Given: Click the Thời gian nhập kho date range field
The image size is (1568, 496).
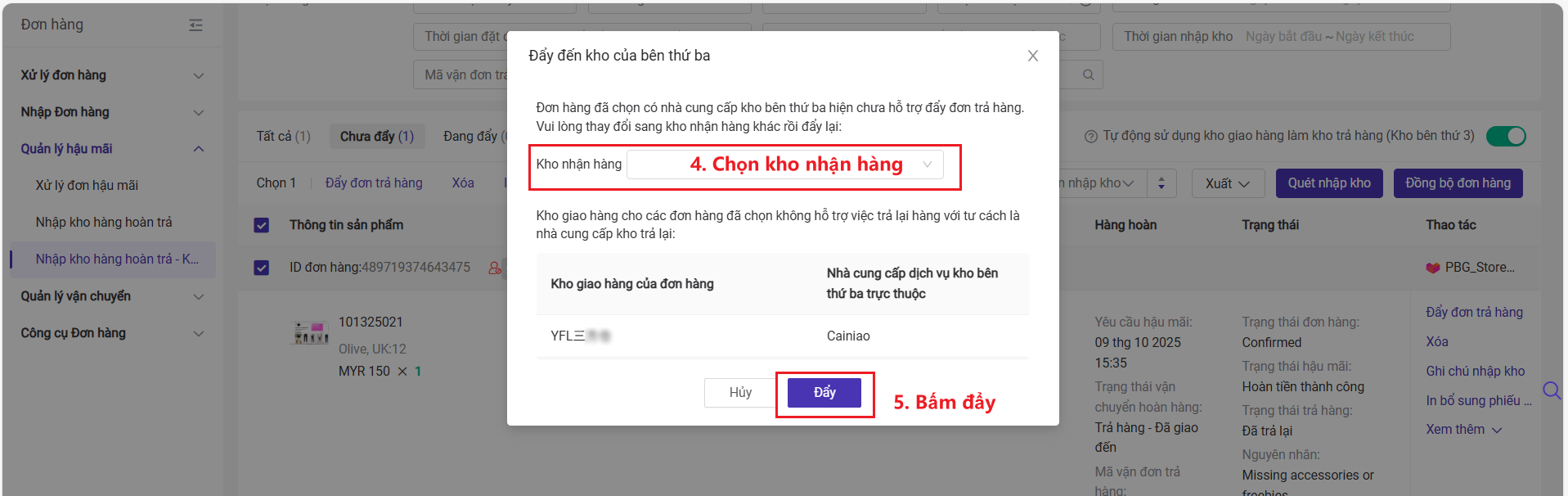Looking at the screenshot, I should pos(1329,37).
